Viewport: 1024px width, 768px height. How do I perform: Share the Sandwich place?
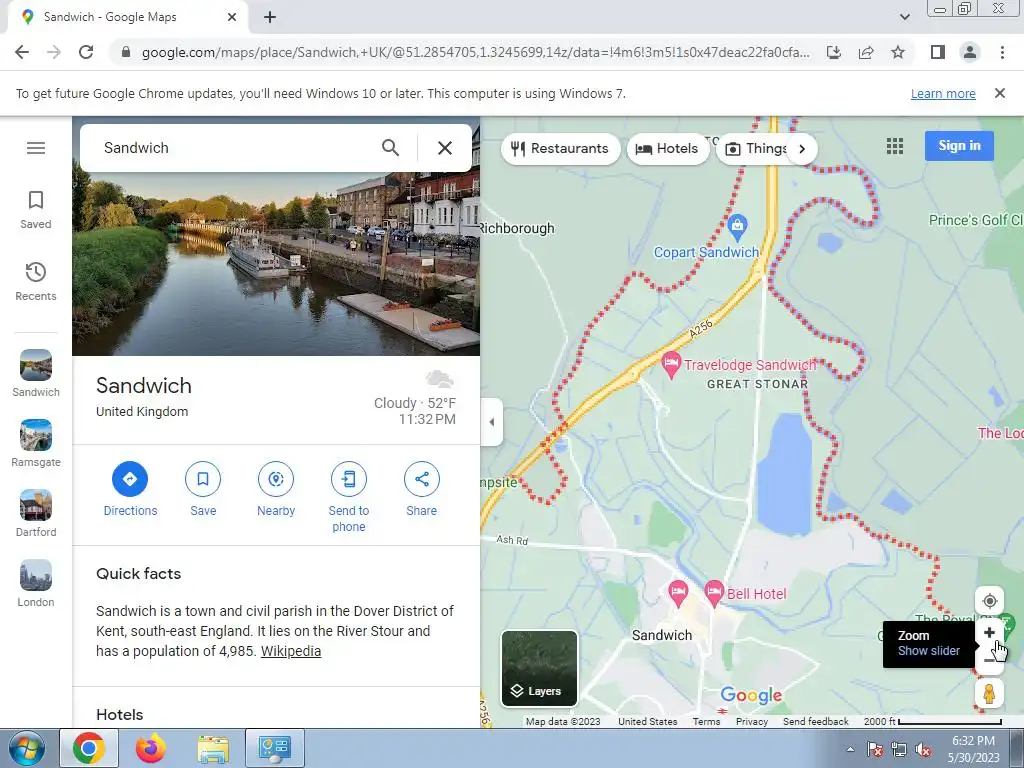point(422,489)
